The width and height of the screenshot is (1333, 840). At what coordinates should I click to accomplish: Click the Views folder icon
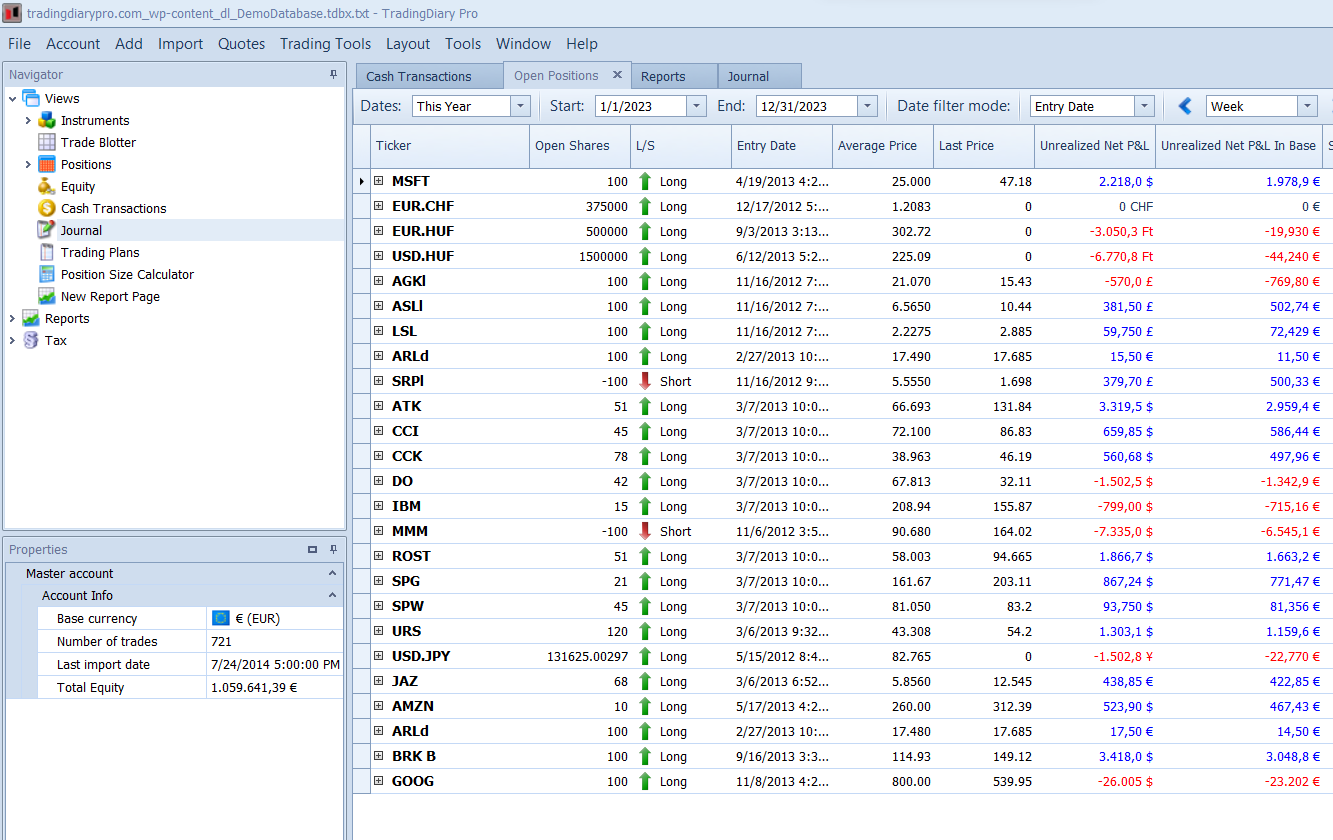click(x=30, y=98)
